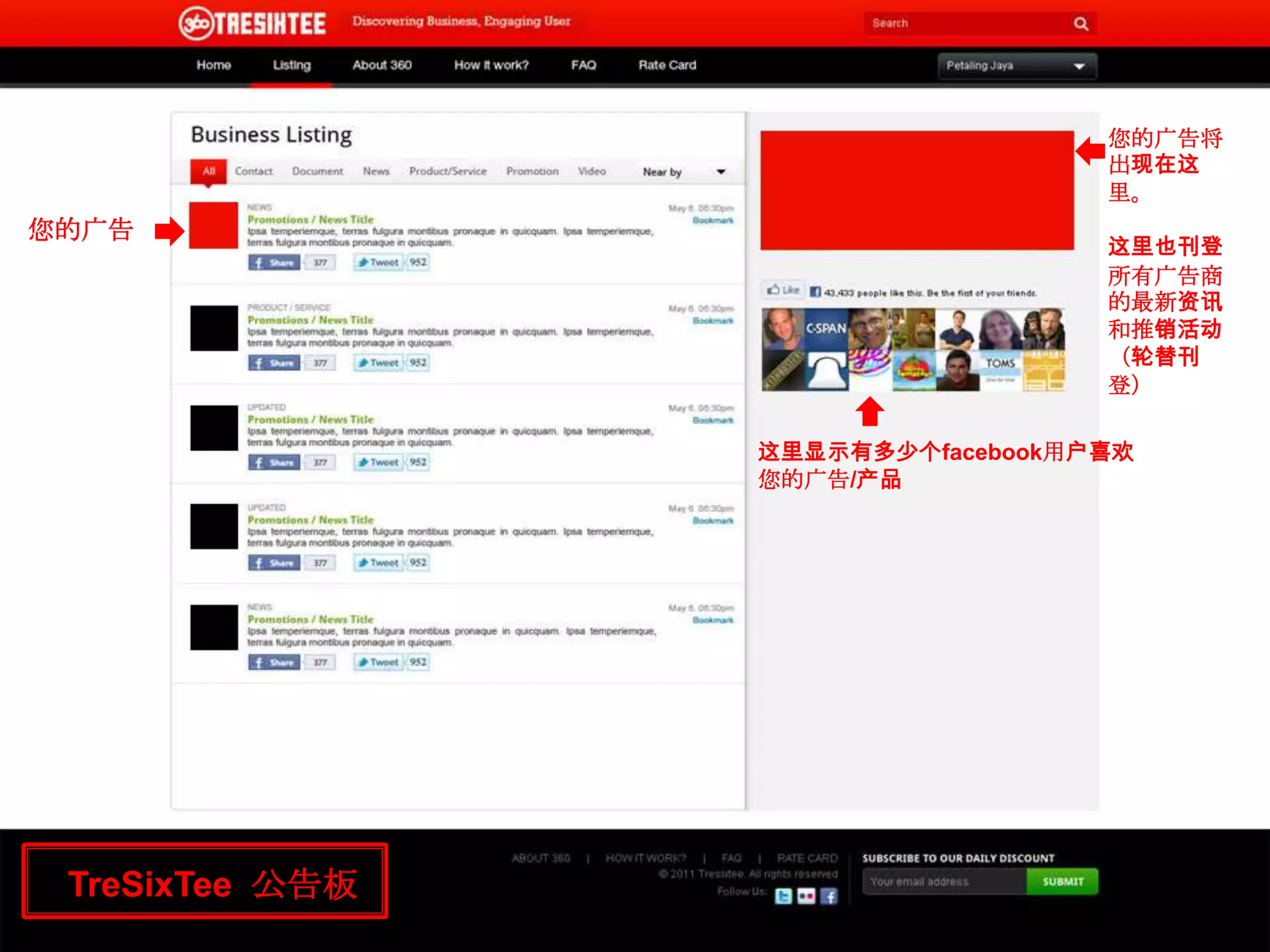Share the last NEWS listing on Facebook
The height and width of the screenshot is (952, 1270).
click(274, 663)
